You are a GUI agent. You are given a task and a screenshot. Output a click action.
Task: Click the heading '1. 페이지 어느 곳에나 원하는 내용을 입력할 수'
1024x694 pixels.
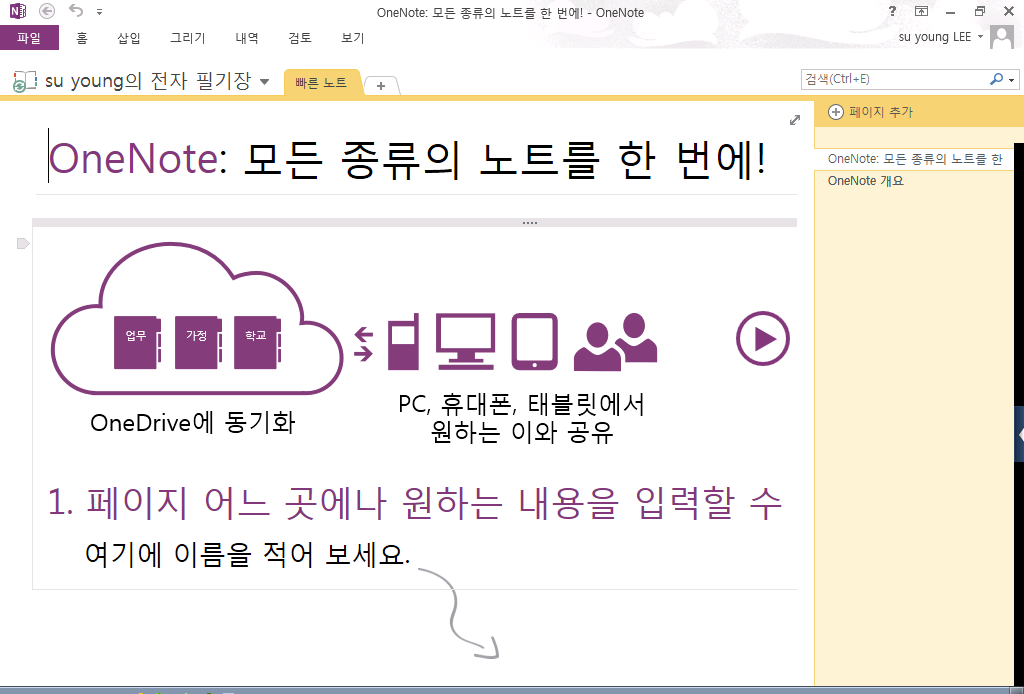[x=415, y=503]
